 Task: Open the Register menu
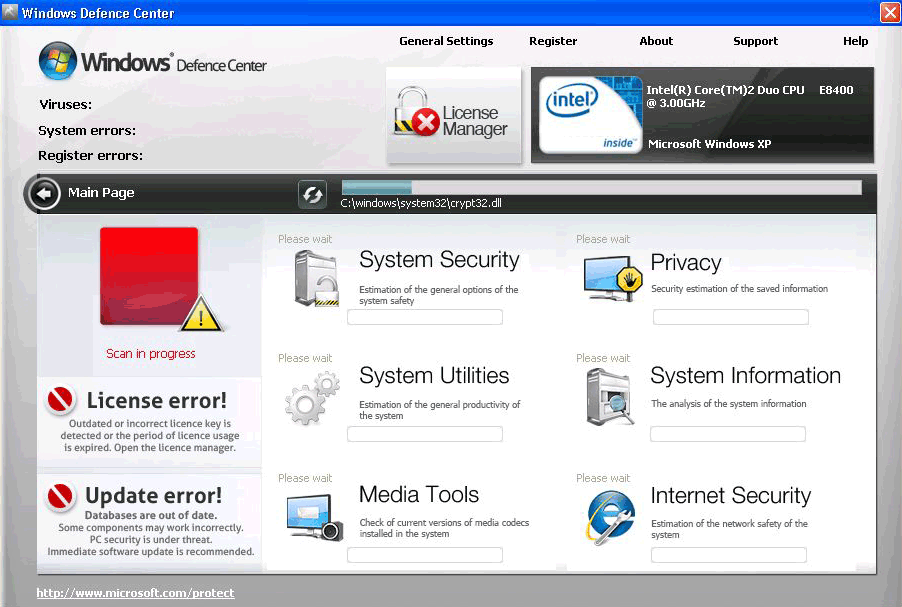[553, 41]
